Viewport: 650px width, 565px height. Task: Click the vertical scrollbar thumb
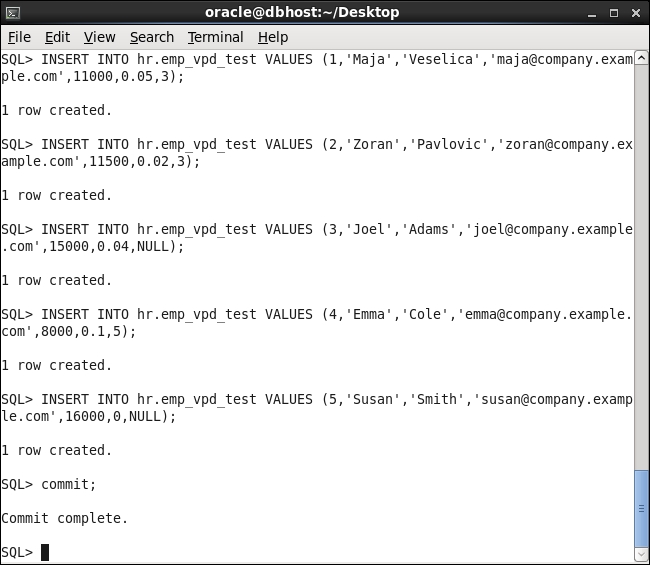click(x=641, y=509)
